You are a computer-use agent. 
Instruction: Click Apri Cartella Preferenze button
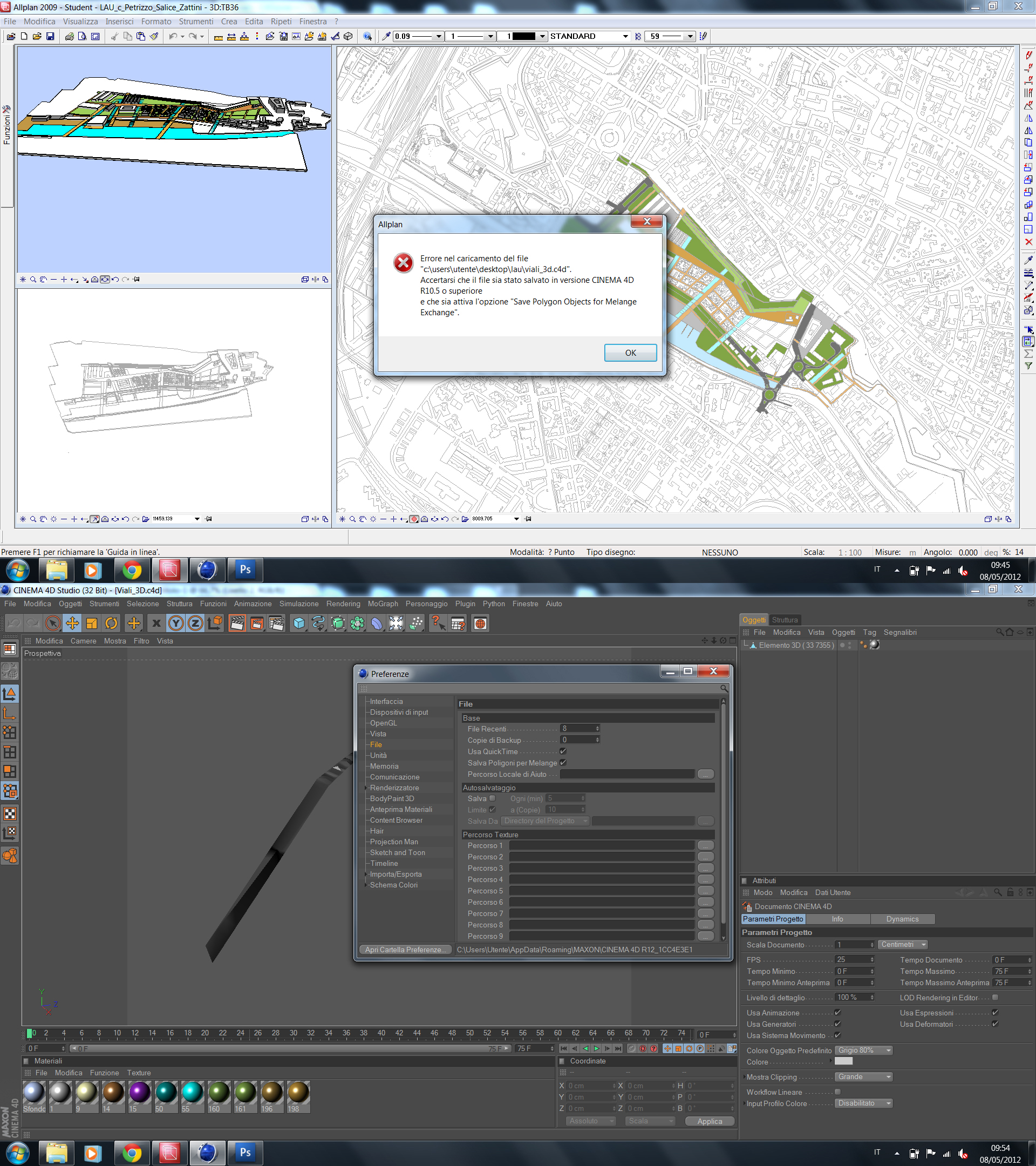(405, 950)
